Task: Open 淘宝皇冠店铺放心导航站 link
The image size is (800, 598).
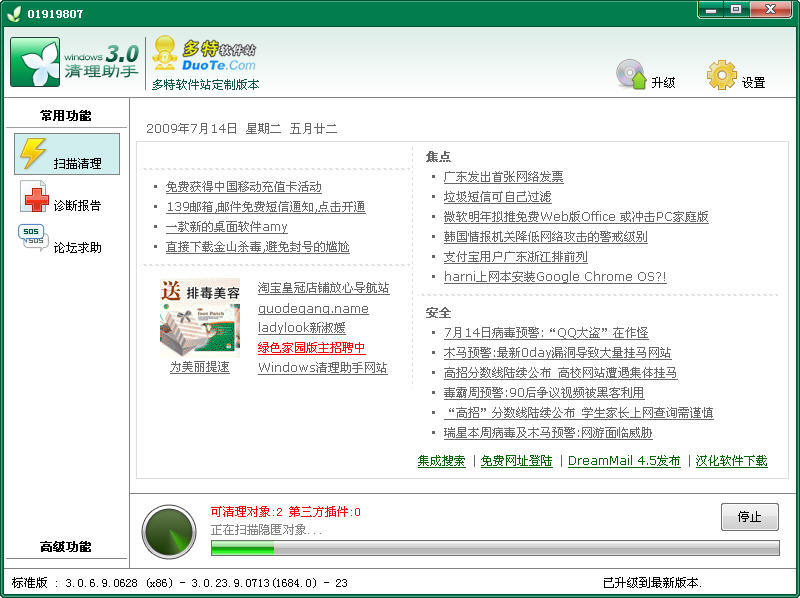Action: pyautogui.click(x=323, y=288)
